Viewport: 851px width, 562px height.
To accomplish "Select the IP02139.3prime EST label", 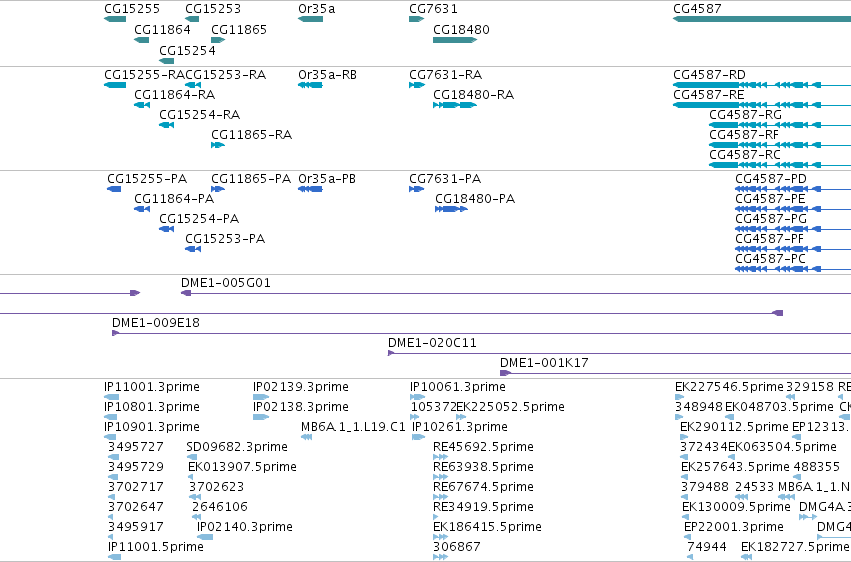I will (301, 387).
